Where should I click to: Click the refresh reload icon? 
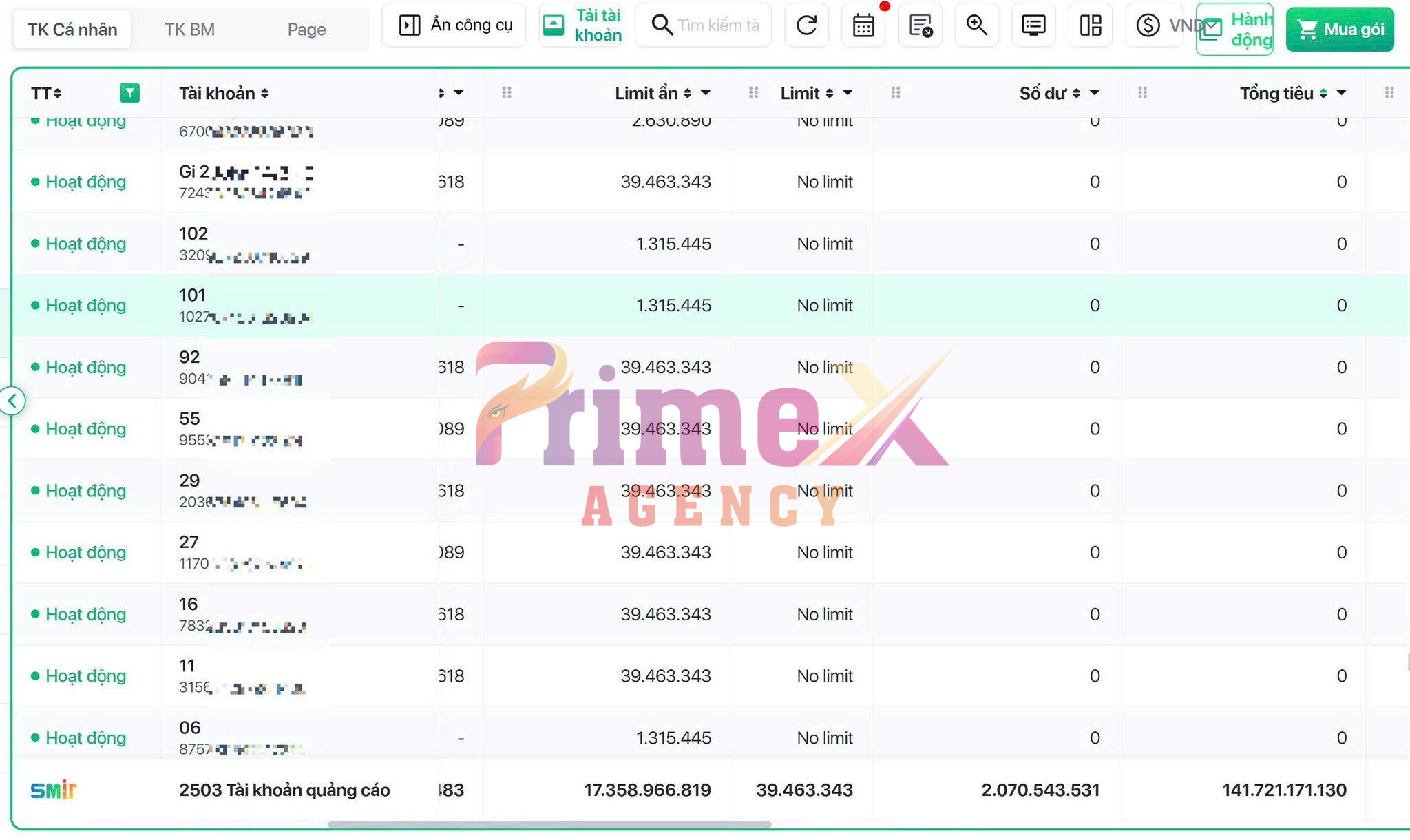click(x=806, y=26)
